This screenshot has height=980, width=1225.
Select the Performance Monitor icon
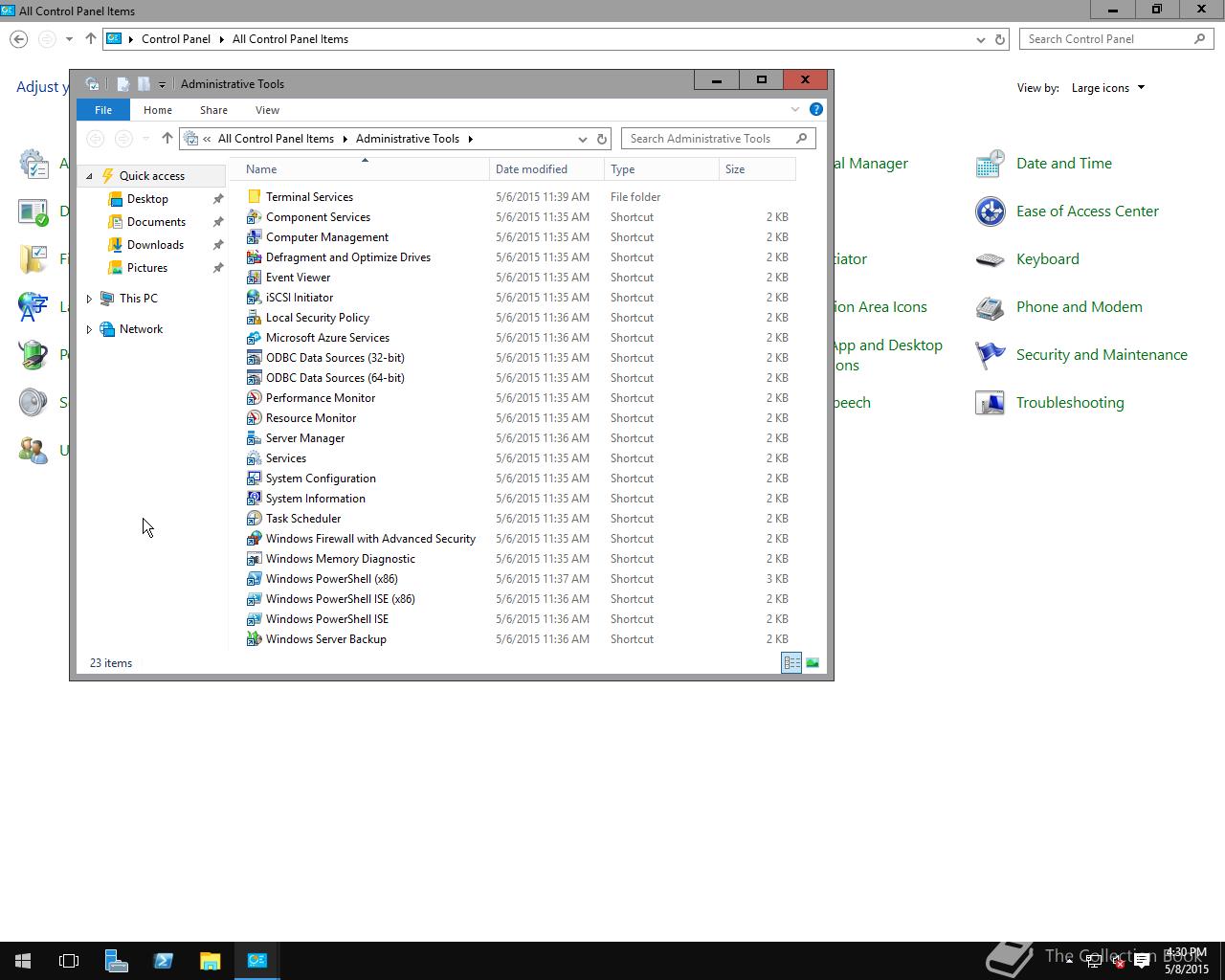tap(254, 398)
